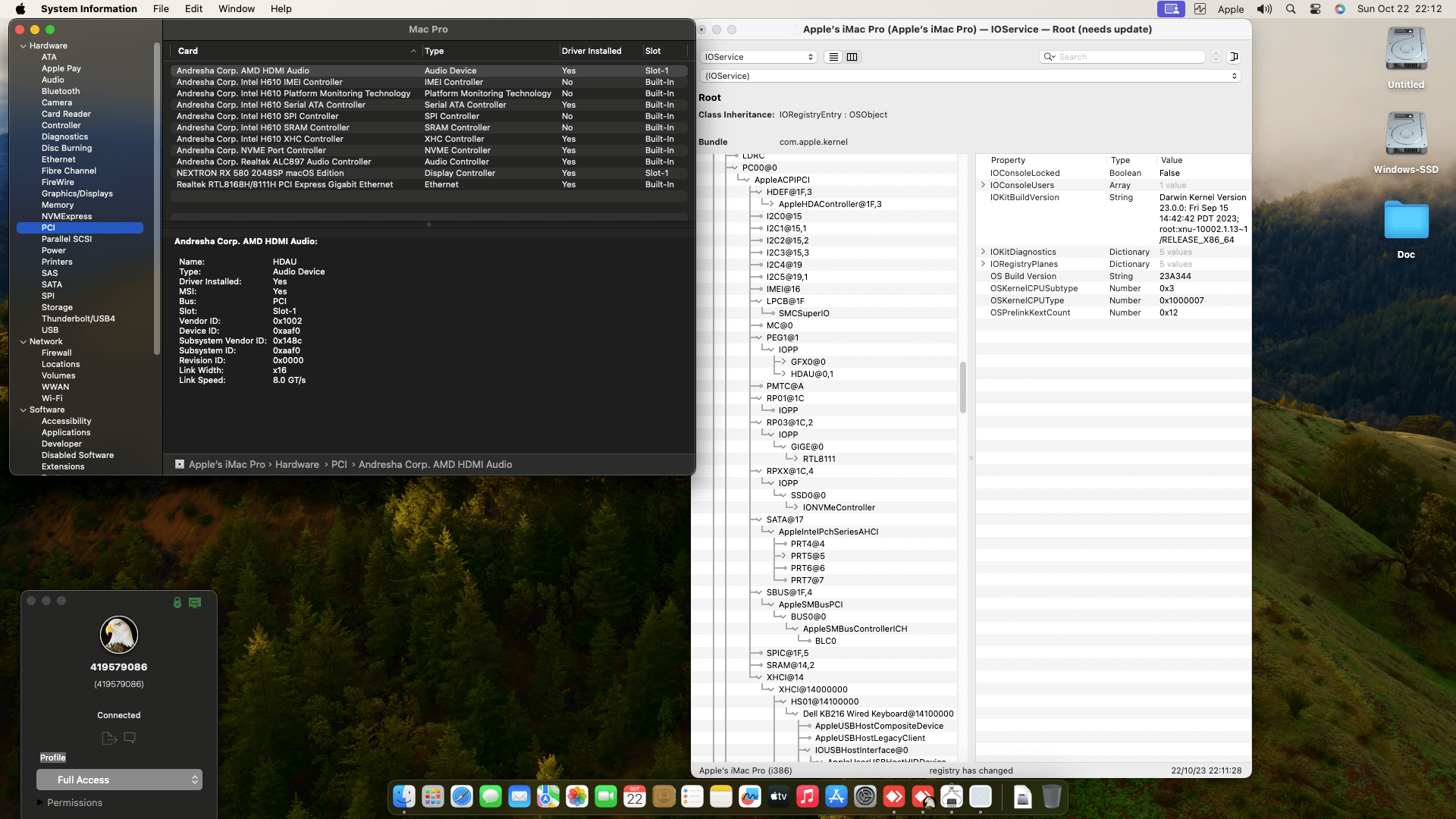The image size is (1456, 819).
Task: Click green lock icon in AnyDesk window
Action: coord(177,602)
